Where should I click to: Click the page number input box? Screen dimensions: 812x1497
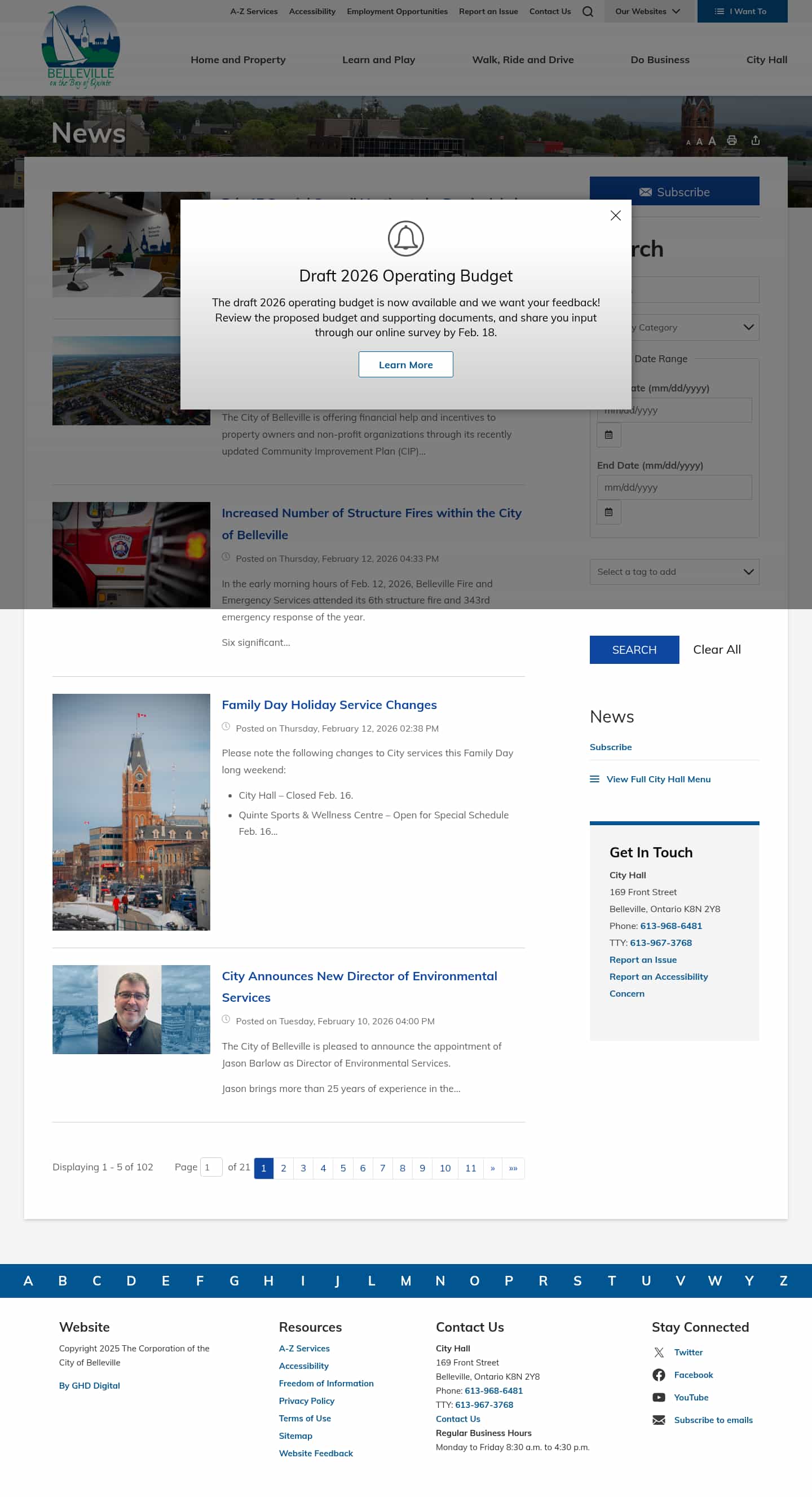pyautogui.click(x=211, y=1167)
